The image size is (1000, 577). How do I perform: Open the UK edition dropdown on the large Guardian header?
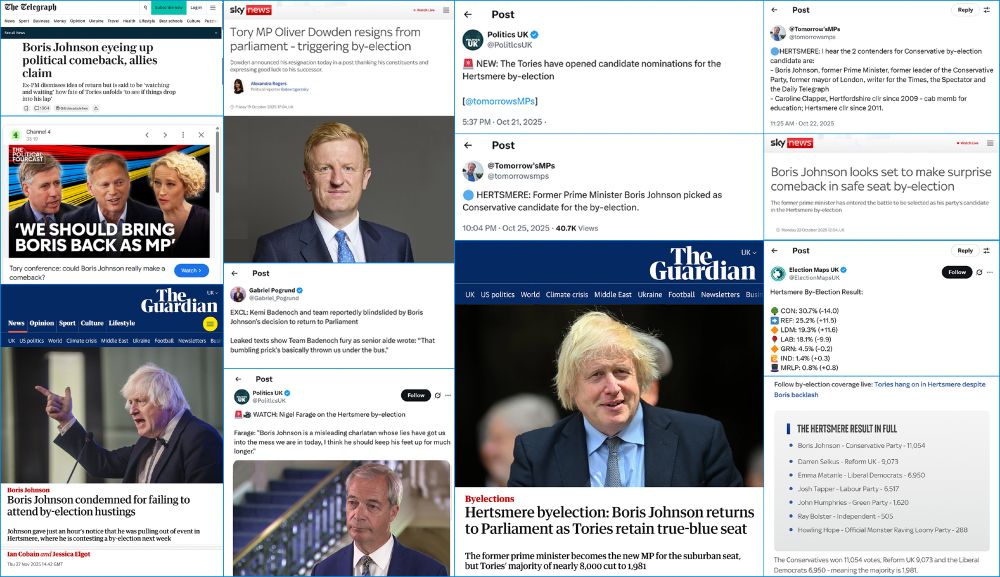[x=749, y=252]
